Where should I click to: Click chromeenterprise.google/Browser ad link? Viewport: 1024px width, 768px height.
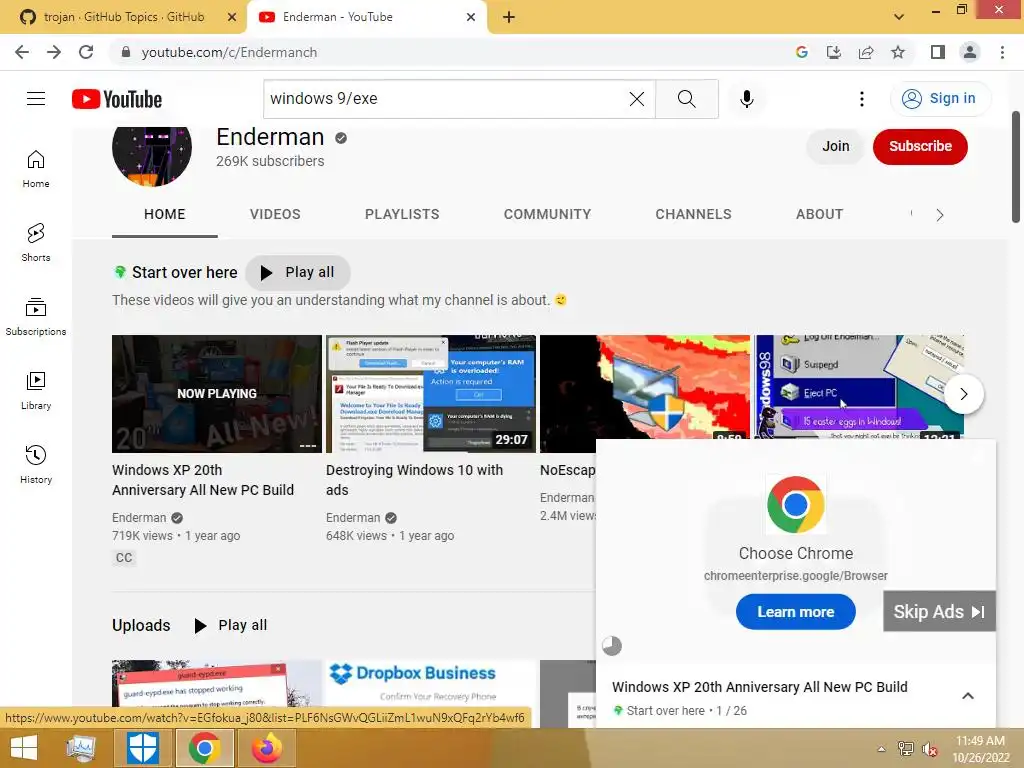(x=795, y=576)
